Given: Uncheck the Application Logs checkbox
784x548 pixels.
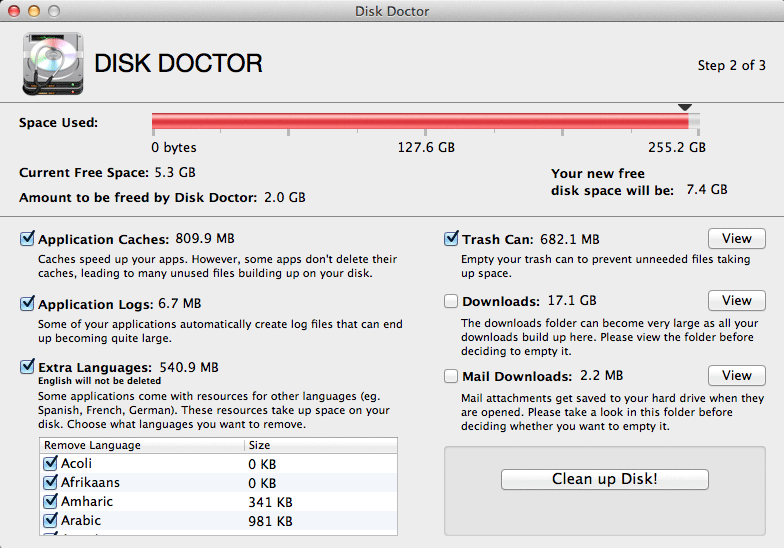Looking at the screenshot, I should coord(28,304).
